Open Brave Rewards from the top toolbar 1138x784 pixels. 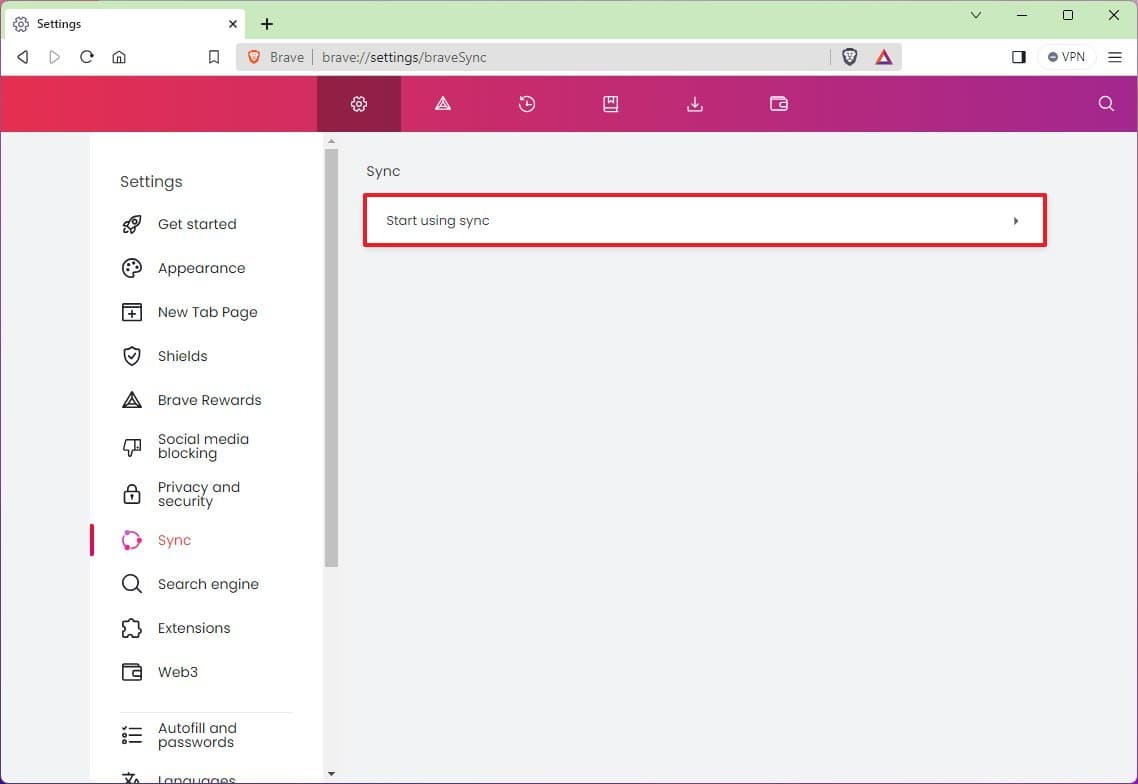click(443, 103)
